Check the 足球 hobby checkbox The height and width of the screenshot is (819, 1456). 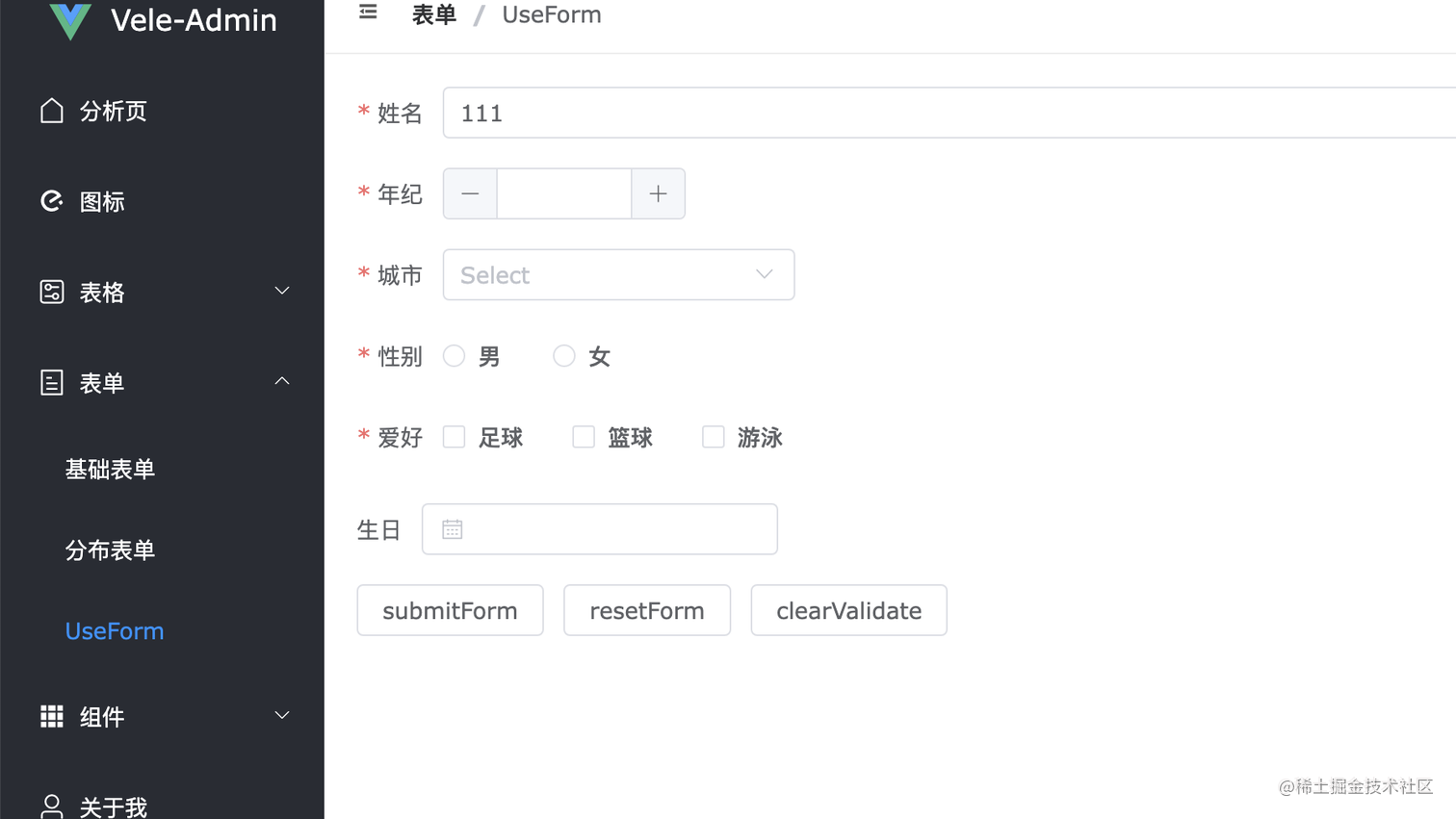454,436
